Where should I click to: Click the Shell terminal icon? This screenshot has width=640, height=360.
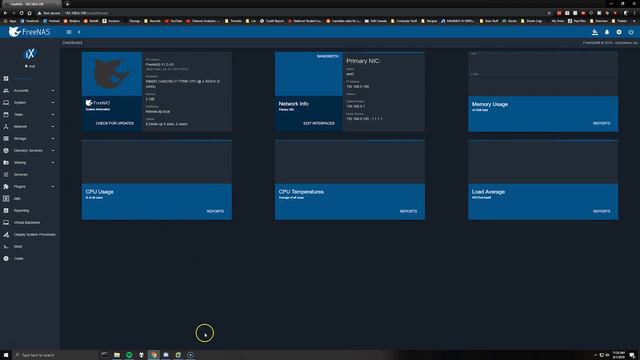6,247
